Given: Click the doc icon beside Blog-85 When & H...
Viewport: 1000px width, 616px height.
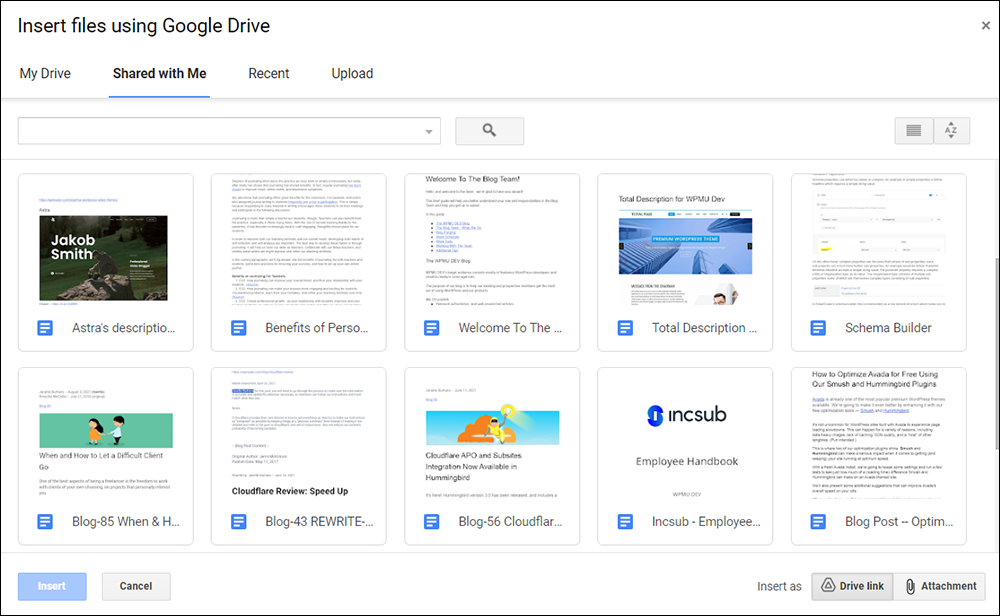Looking at the screenshot, I should tap(45, 522).
